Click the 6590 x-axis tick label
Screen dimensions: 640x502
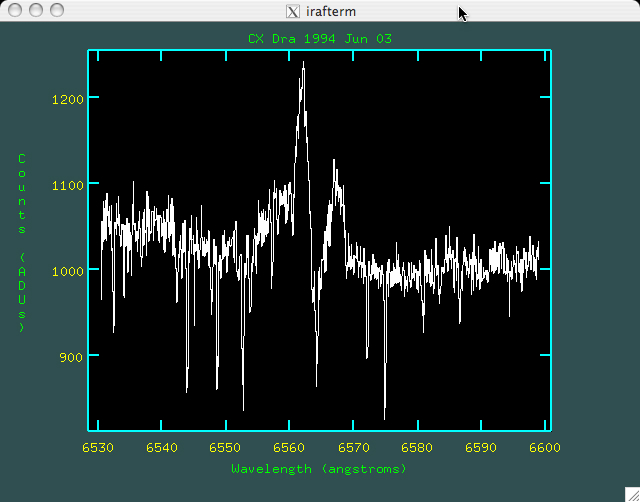pos(481,448)
